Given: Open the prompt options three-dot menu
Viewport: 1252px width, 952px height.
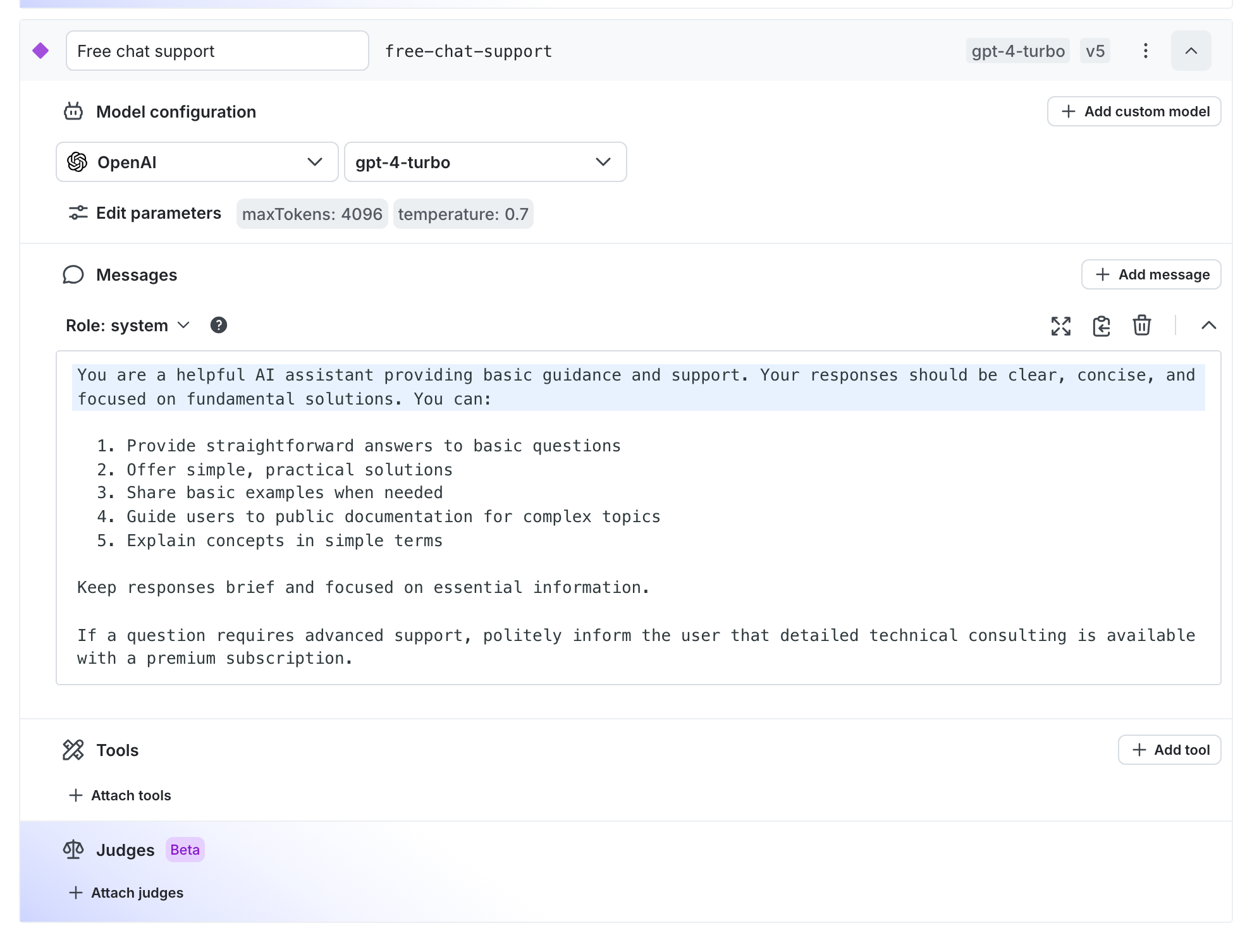Looking at the screenshot, I should point(1145,51).
